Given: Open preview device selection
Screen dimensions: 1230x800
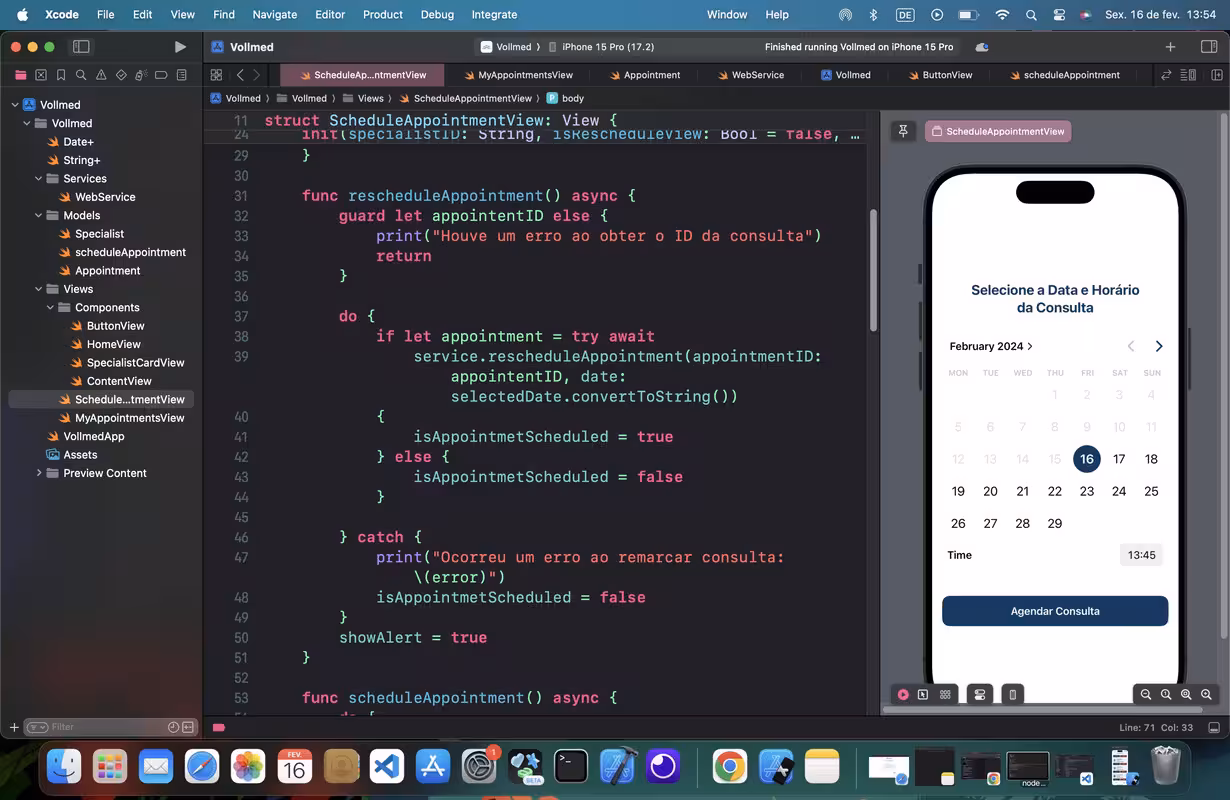Looking at the screenshot, I should click(x=1013, y=694).
